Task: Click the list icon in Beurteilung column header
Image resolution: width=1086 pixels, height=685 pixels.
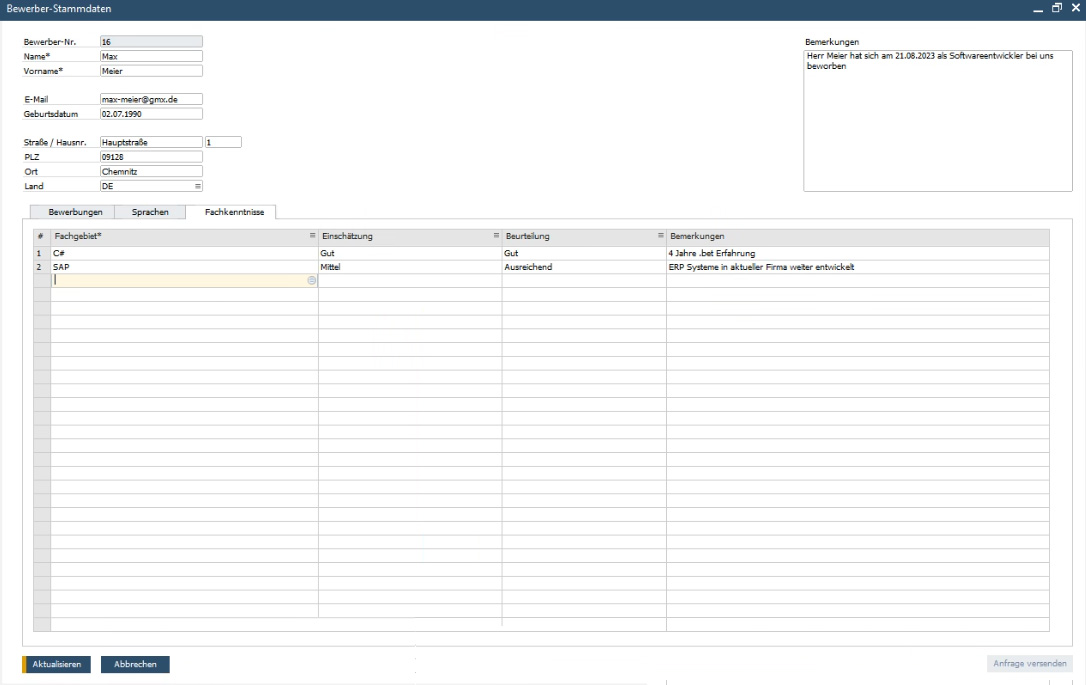Action: click(x=660, y=235)
